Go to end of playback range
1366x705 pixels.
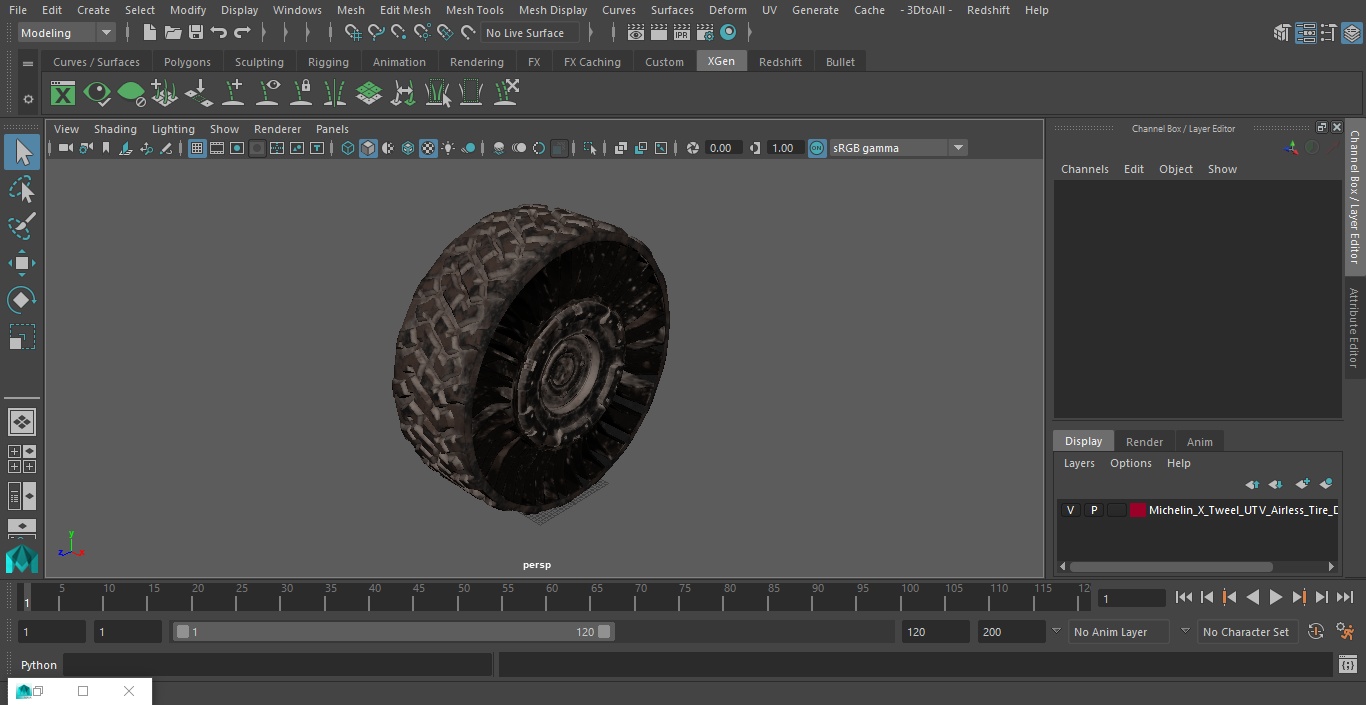1345,597
